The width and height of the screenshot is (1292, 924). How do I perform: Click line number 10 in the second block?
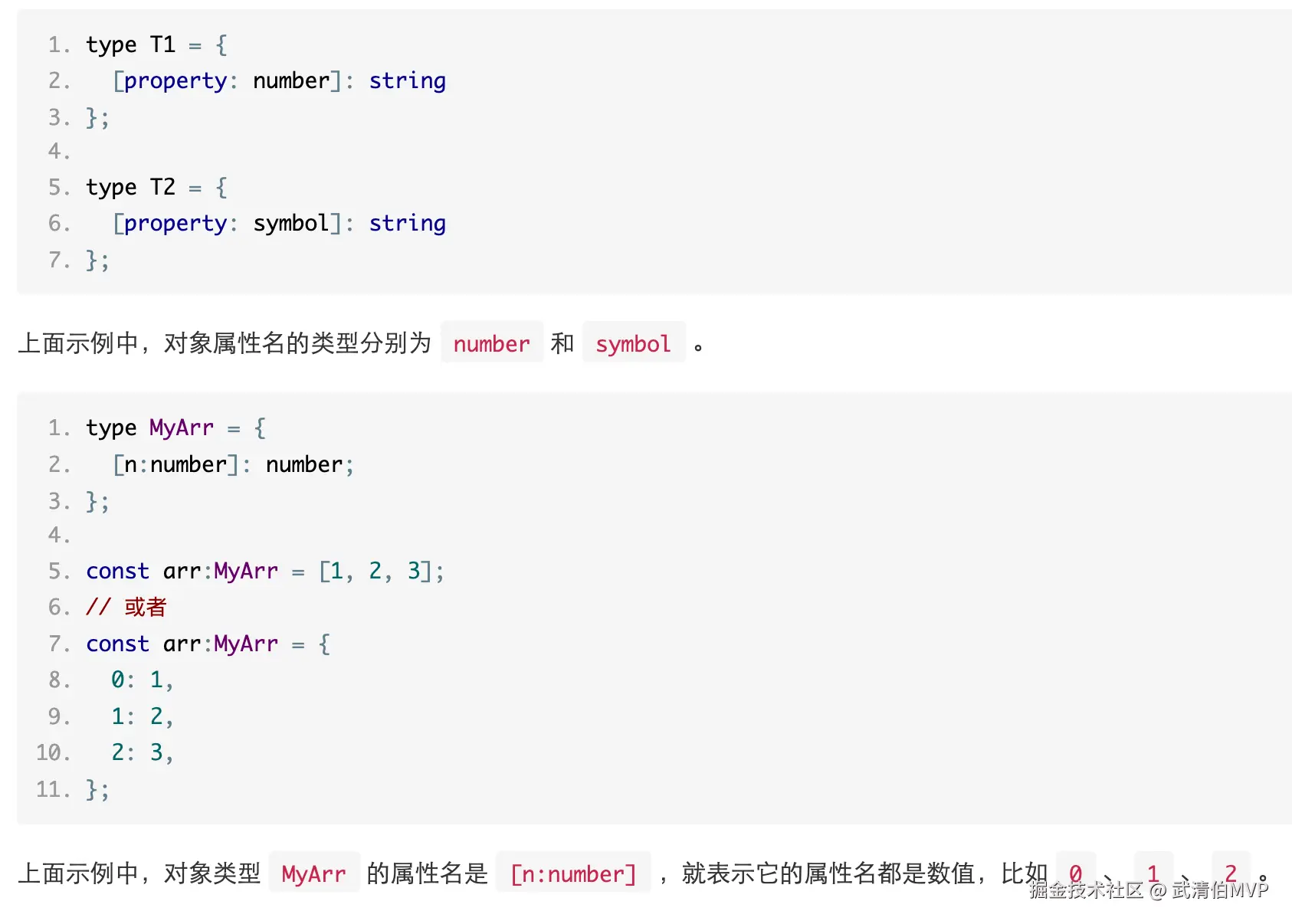53,752
